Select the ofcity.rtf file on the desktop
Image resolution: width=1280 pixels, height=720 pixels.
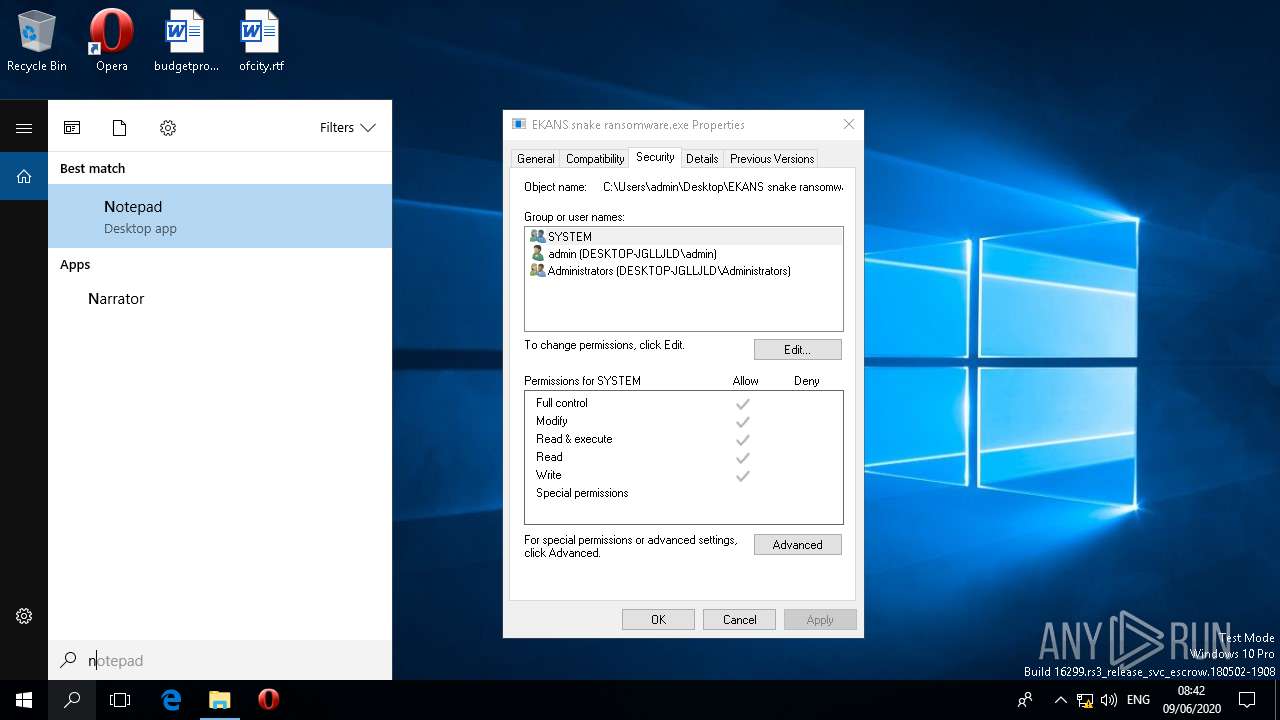[261, 41]
